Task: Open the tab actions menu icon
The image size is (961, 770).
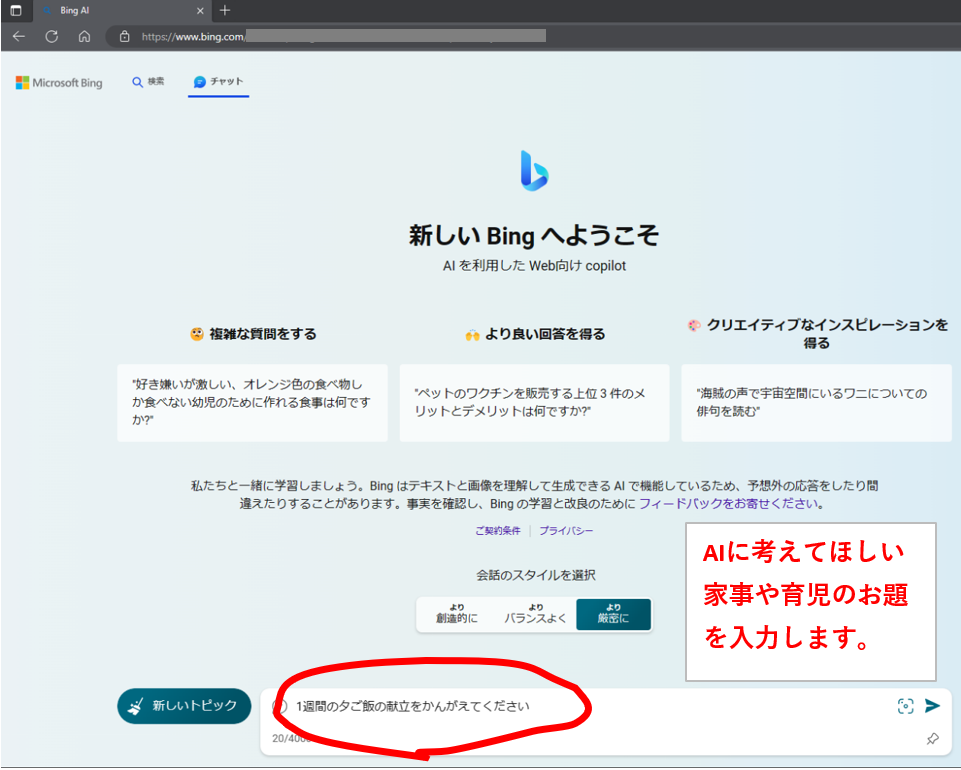Action: tap(16, 10)
